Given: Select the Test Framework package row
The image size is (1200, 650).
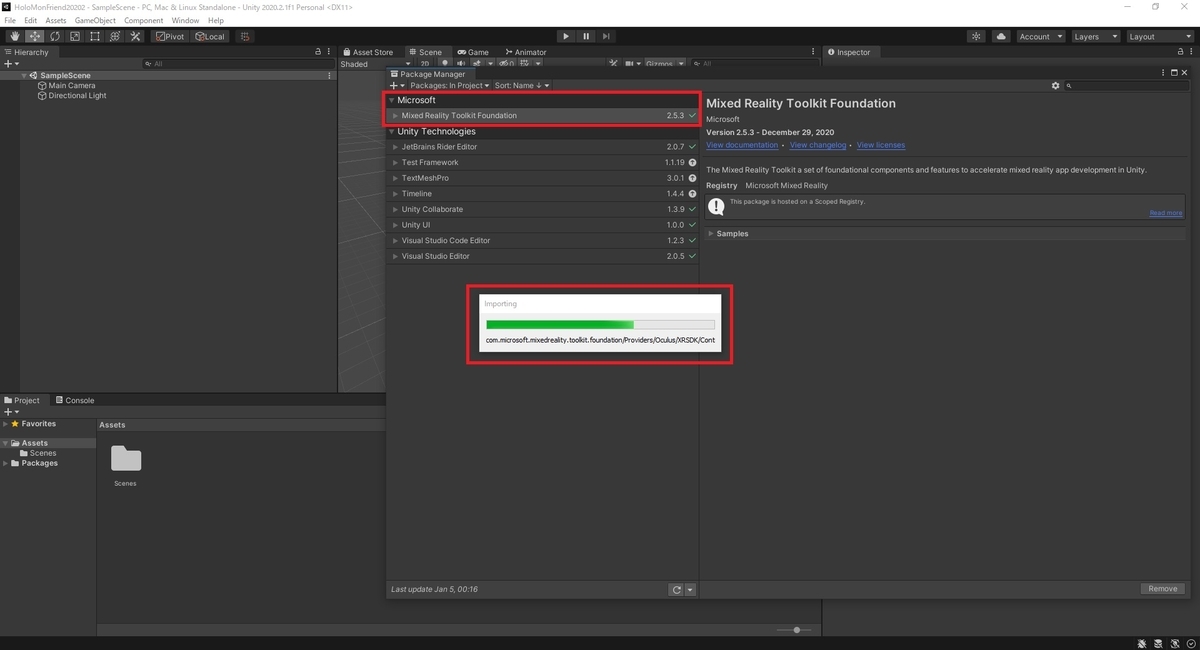Looking at the screenshot, I should coord(543,162).
